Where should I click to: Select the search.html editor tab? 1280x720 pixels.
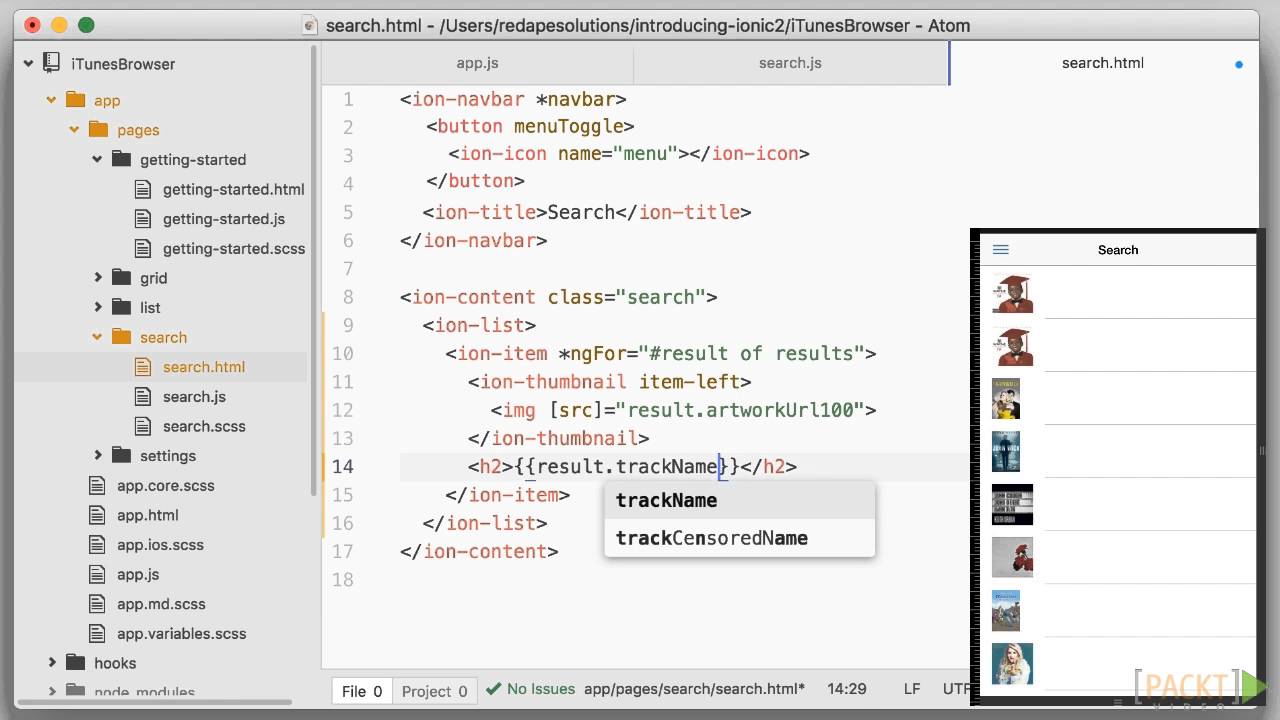tap(1103, 63)
